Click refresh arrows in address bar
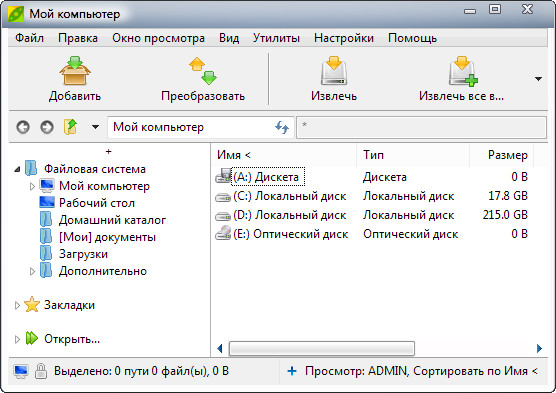Screen dimensions: 556x393 [282, 127]
